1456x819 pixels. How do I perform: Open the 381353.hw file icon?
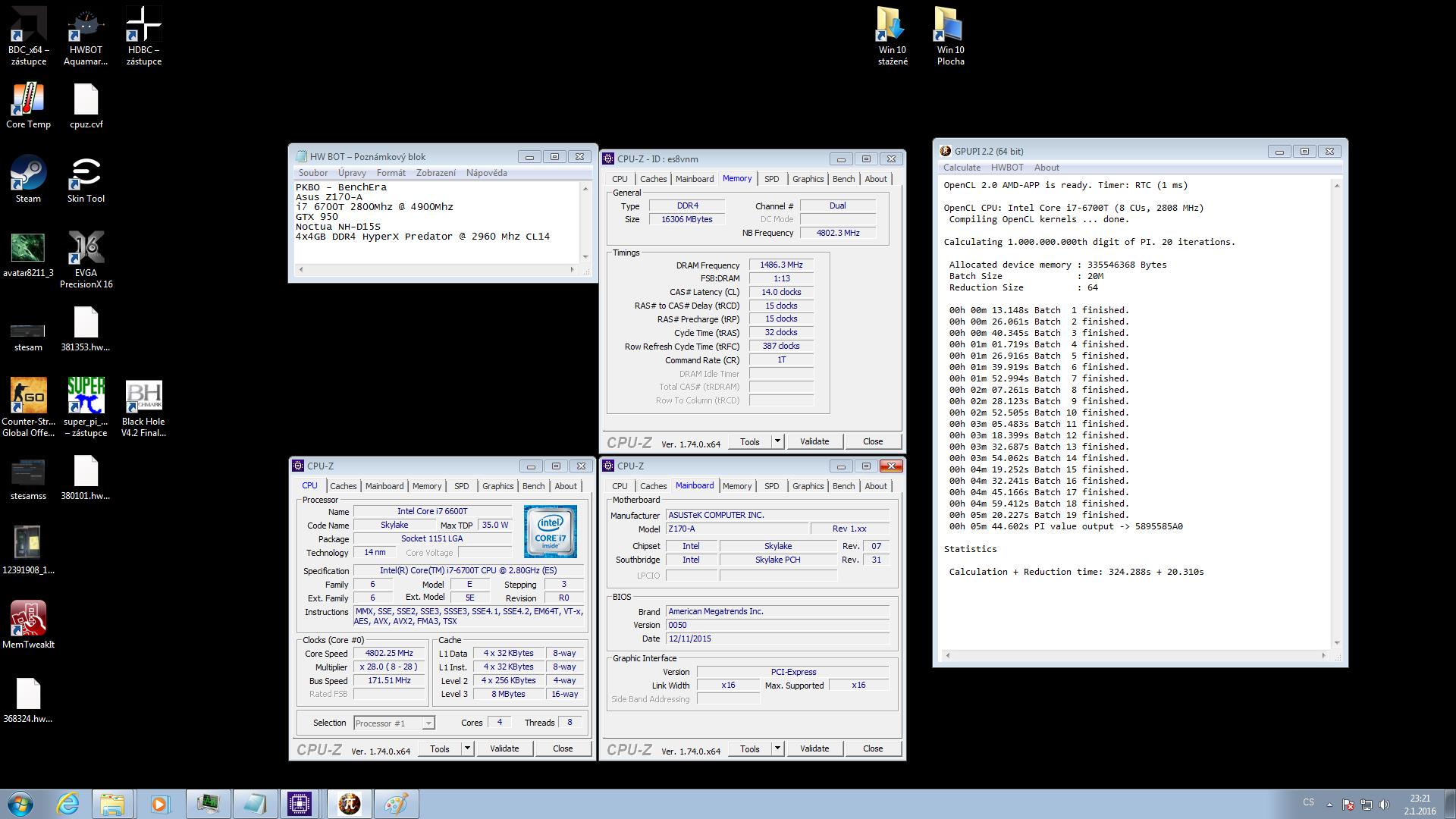[x=86, y=329]
